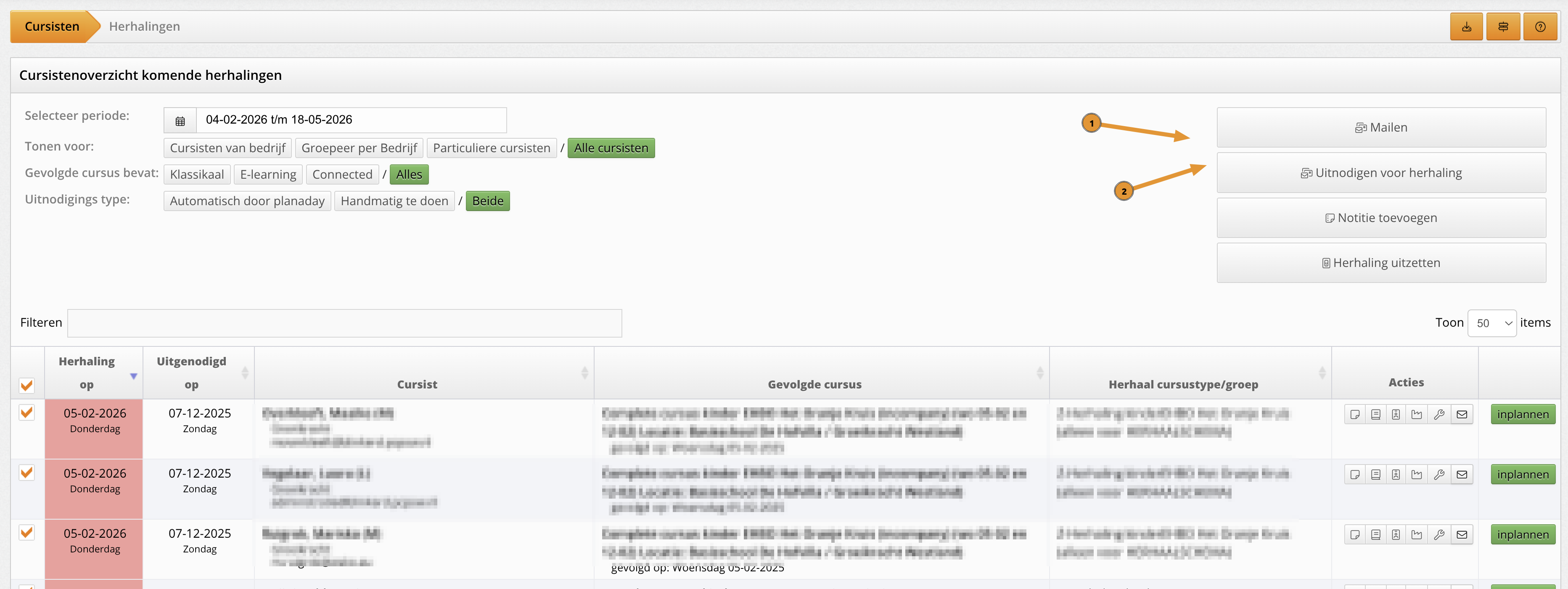Screen dimensions: 1568x589
Task: Open help via question mark icon
Action: [x=1540, y=27]
